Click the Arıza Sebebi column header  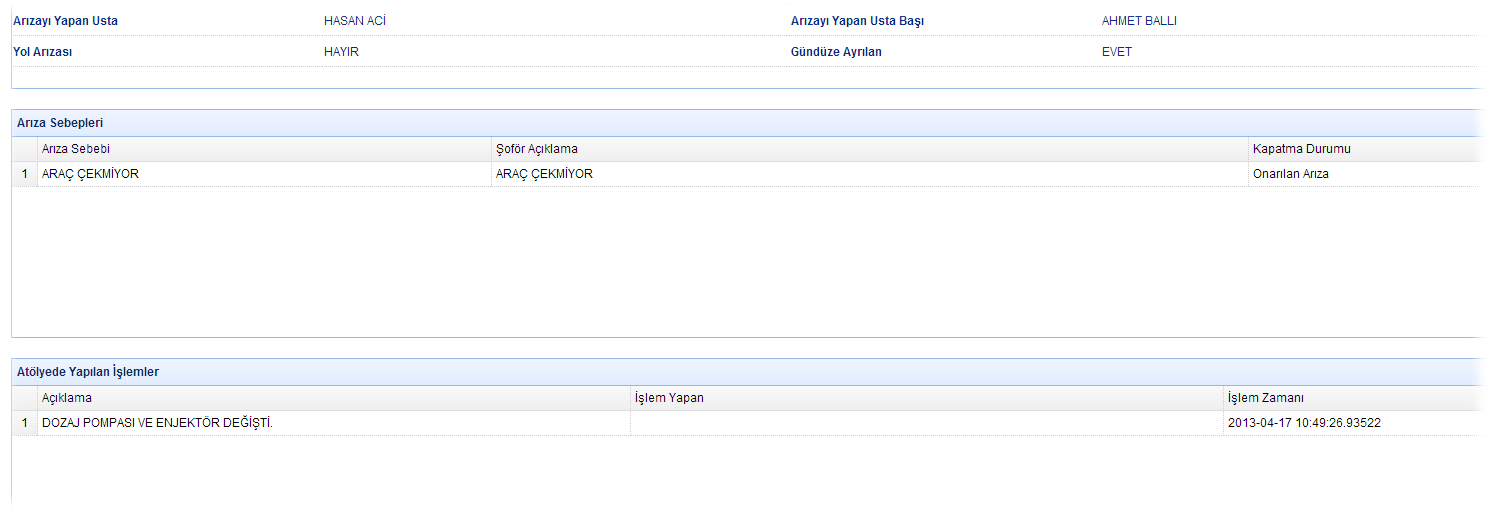76,149
